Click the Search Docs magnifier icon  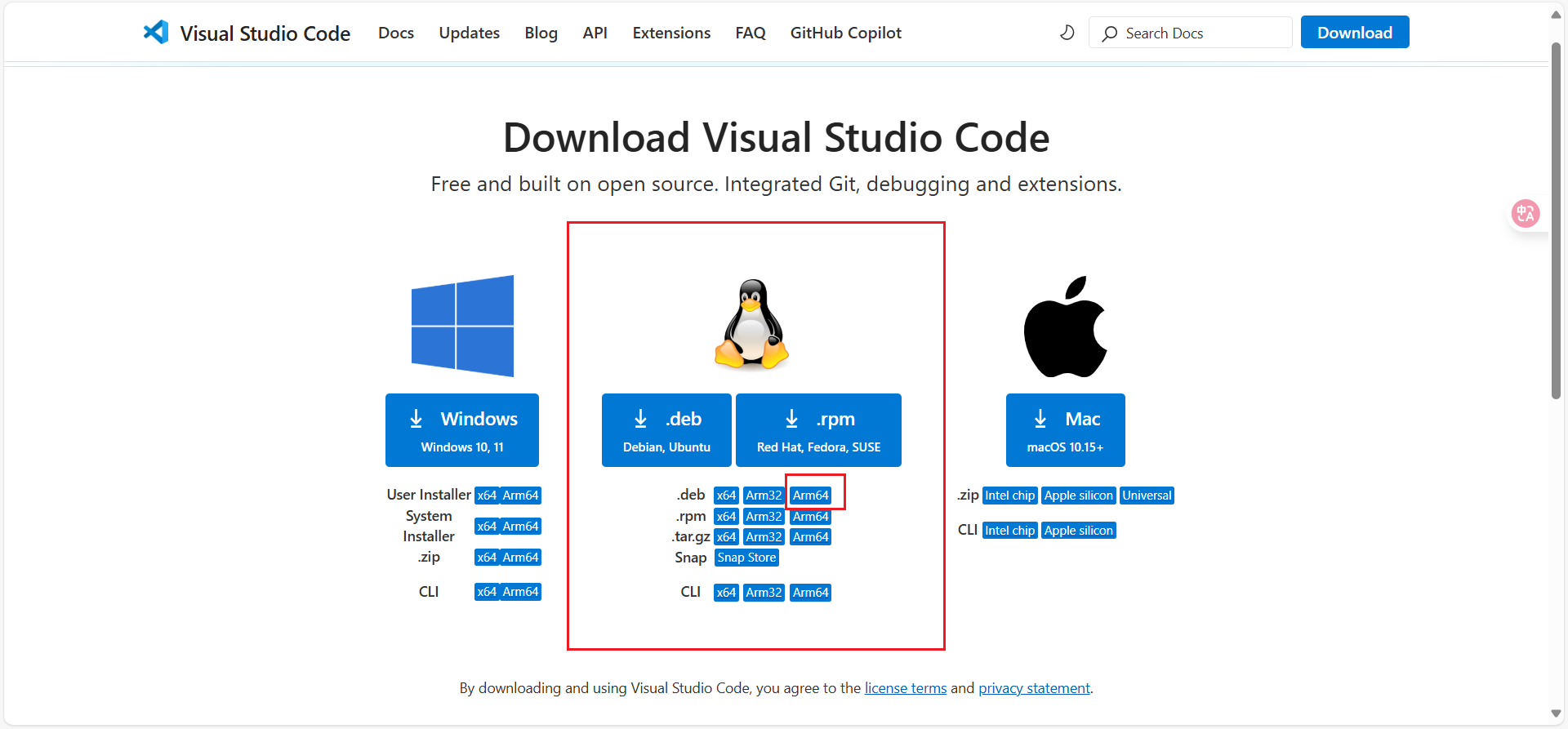tap(1109, 33)
